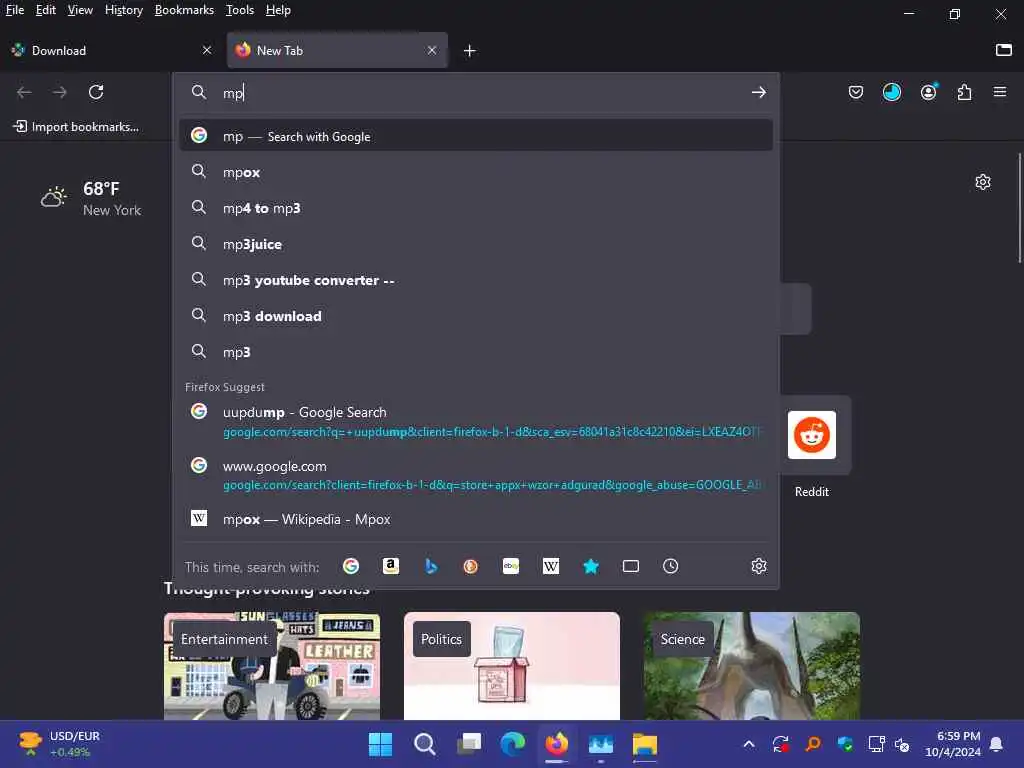Open USD/EUR taskbar widget
This screenshot has height=768, width=1024.
pos(59,744)
